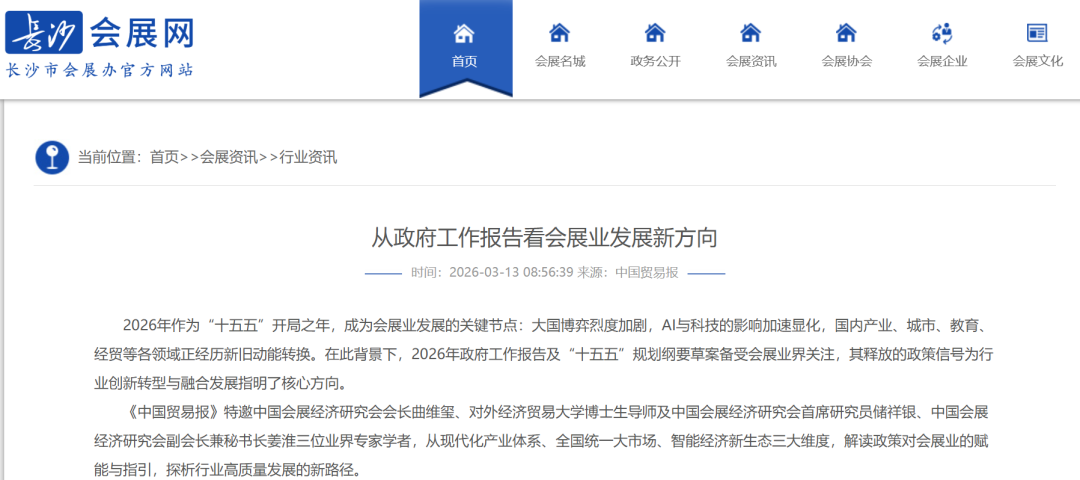This screenshot has width=1080, height=480.
Task: Click the blue location pin icon
Action: click(52, 158)
